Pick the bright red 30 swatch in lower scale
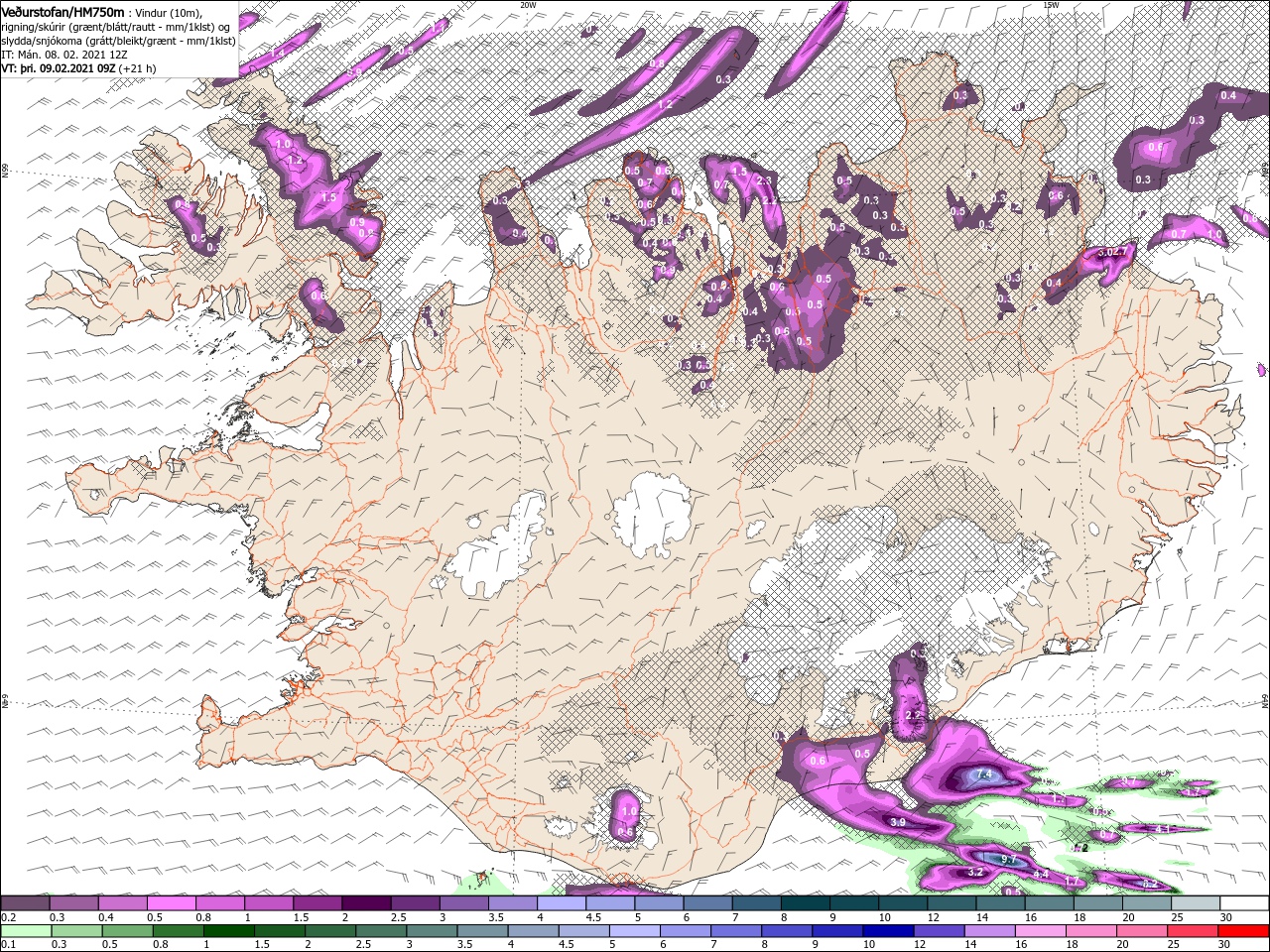Viewport: 1270px width, 952px height. pyautogui.click(x=1244, y=931)
